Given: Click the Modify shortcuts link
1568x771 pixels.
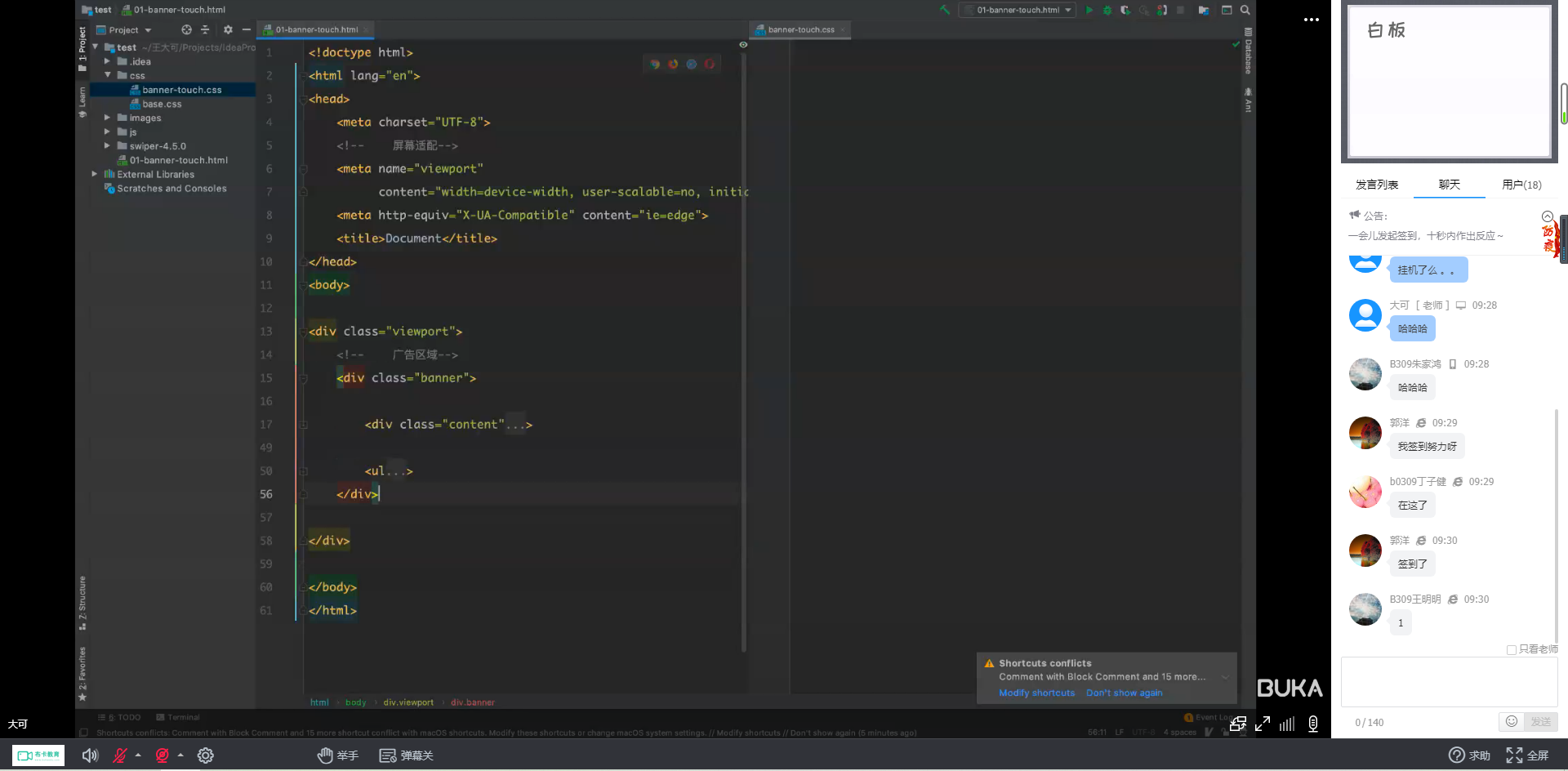Looking at the screenshot, I should coord(1037,693).
